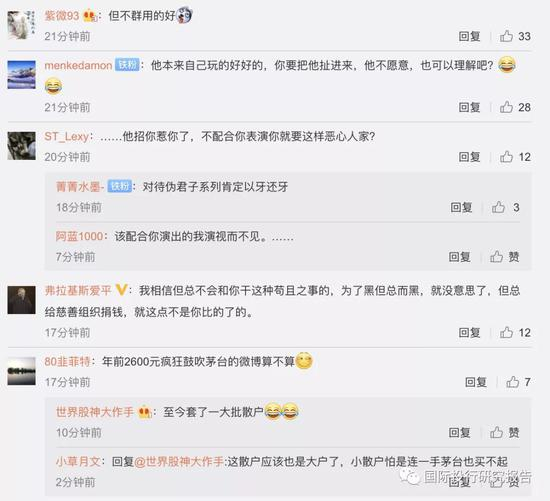Screen dimensions: 550x501
Task: Like 80韭菲特's comment about 茅台
Action: (x=512, y=382)
